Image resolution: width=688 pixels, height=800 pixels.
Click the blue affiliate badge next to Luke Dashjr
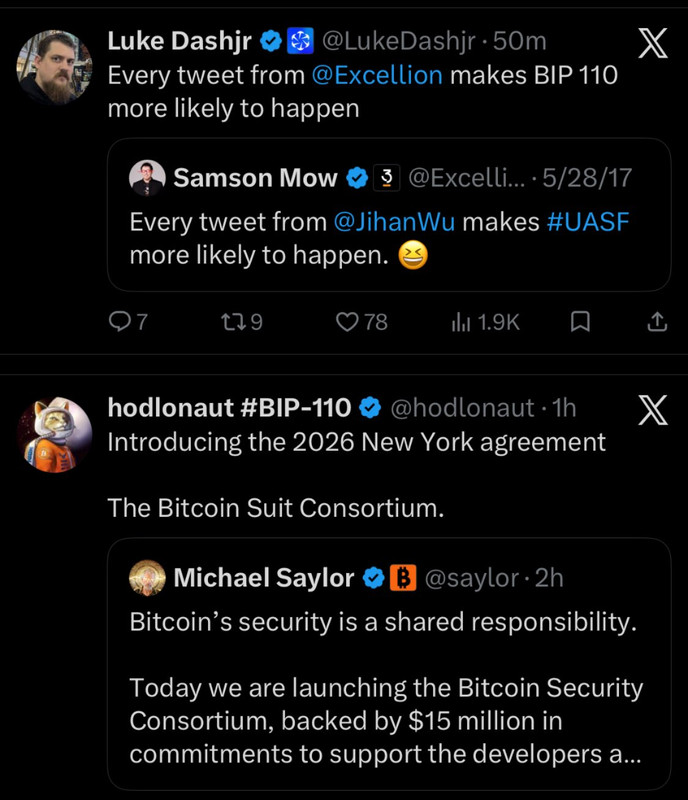point(300,41)
